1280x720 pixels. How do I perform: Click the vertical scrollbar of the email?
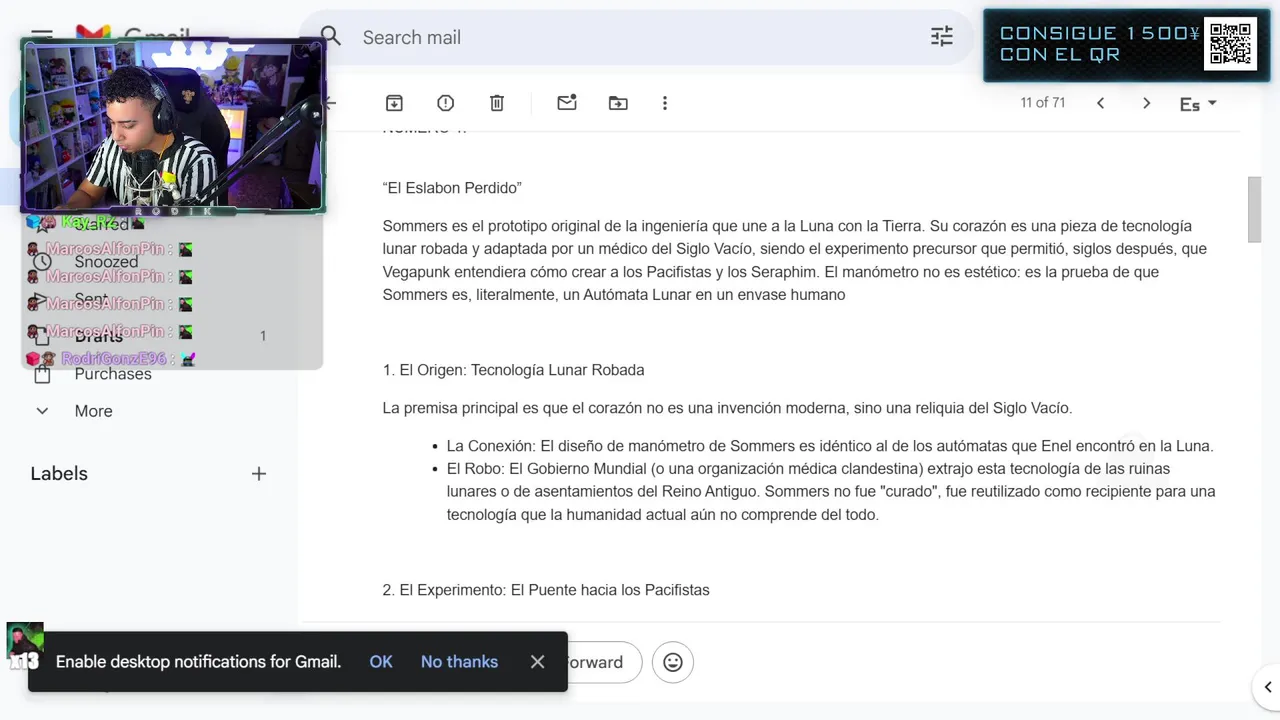(1255, 209)
